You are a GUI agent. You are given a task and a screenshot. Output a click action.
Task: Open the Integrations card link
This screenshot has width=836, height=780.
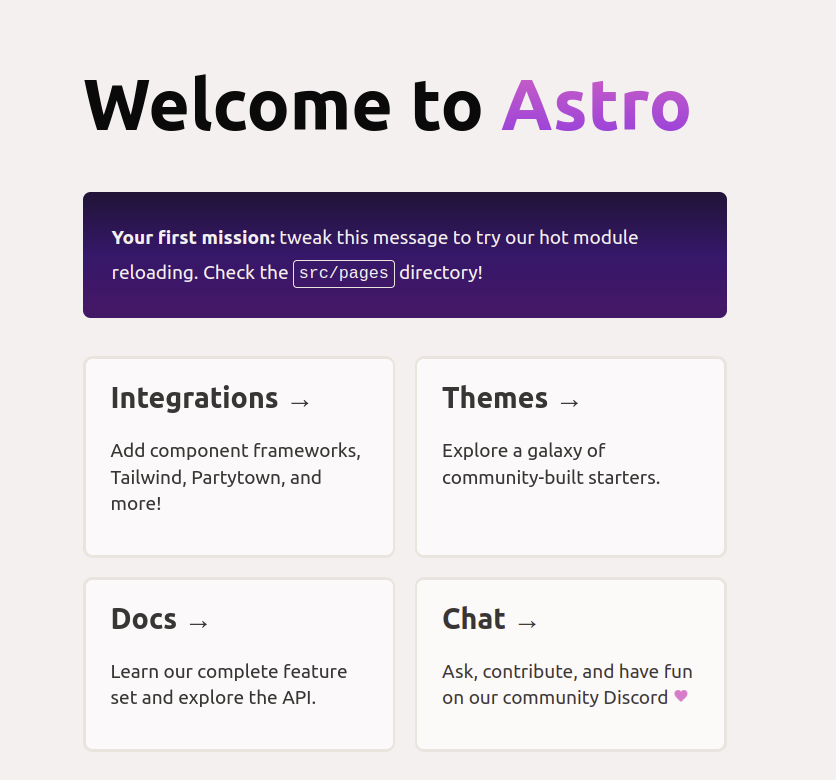tap(239, 456)
